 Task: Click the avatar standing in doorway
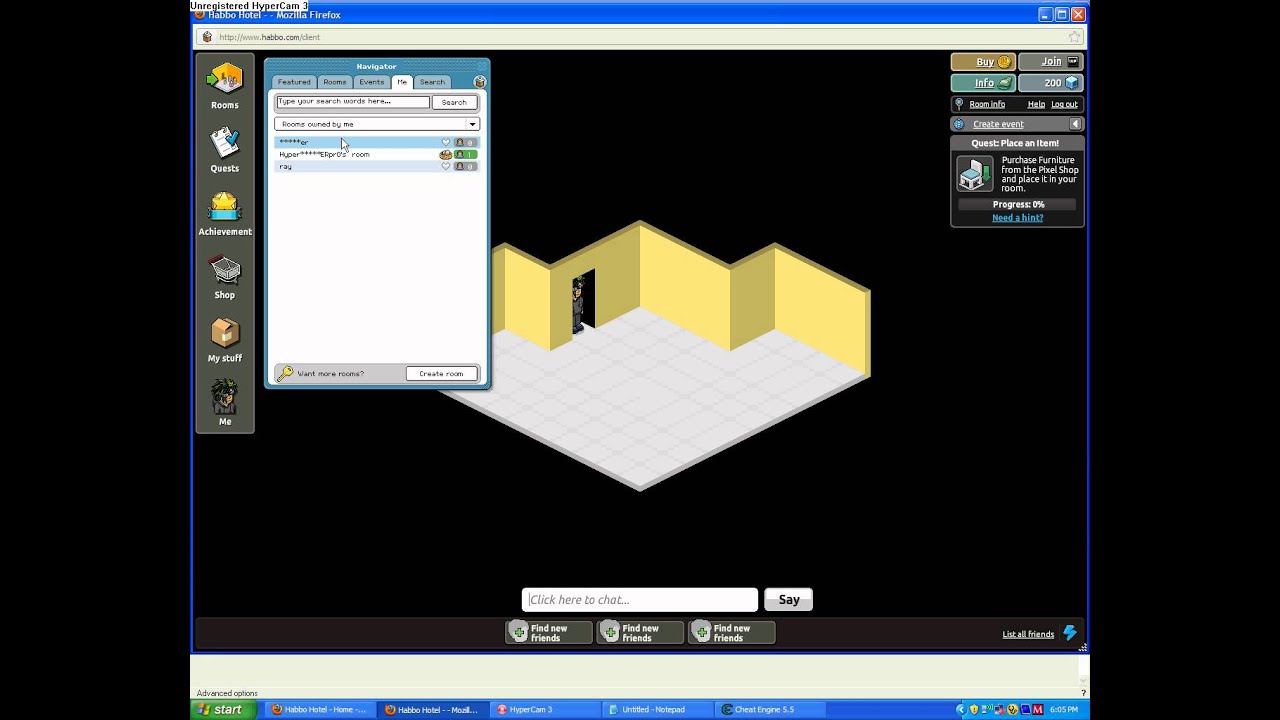578,306
